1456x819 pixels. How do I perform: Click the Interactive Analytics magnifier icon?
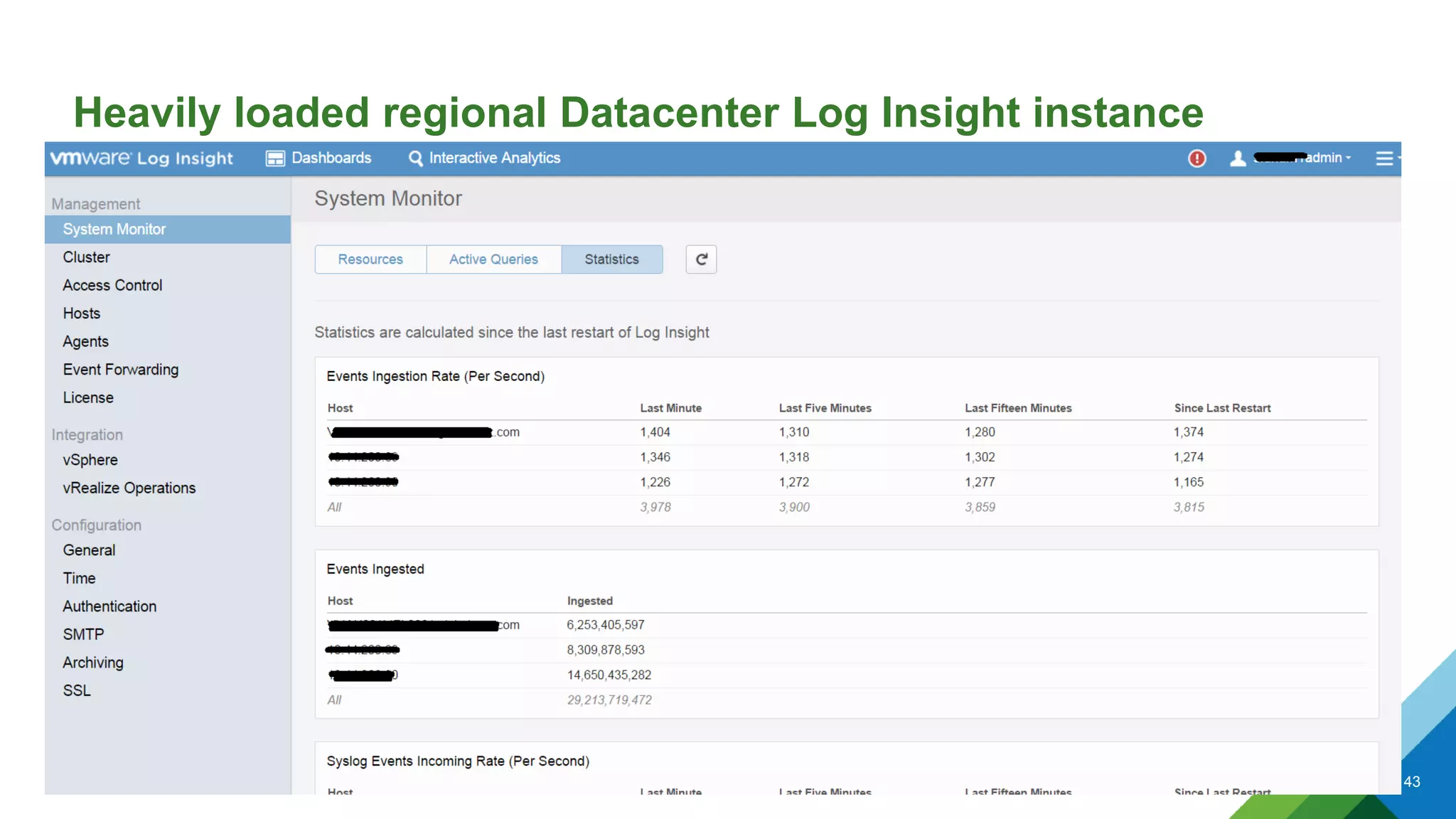click(x=415, y=159)
